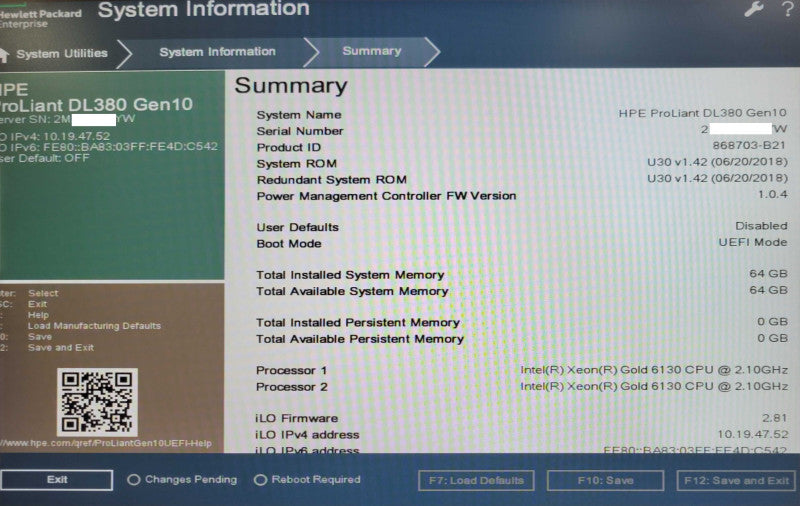Click F7: Load Defaults button
The height and width of the screenshot is (506, 800).
[476, 480]
